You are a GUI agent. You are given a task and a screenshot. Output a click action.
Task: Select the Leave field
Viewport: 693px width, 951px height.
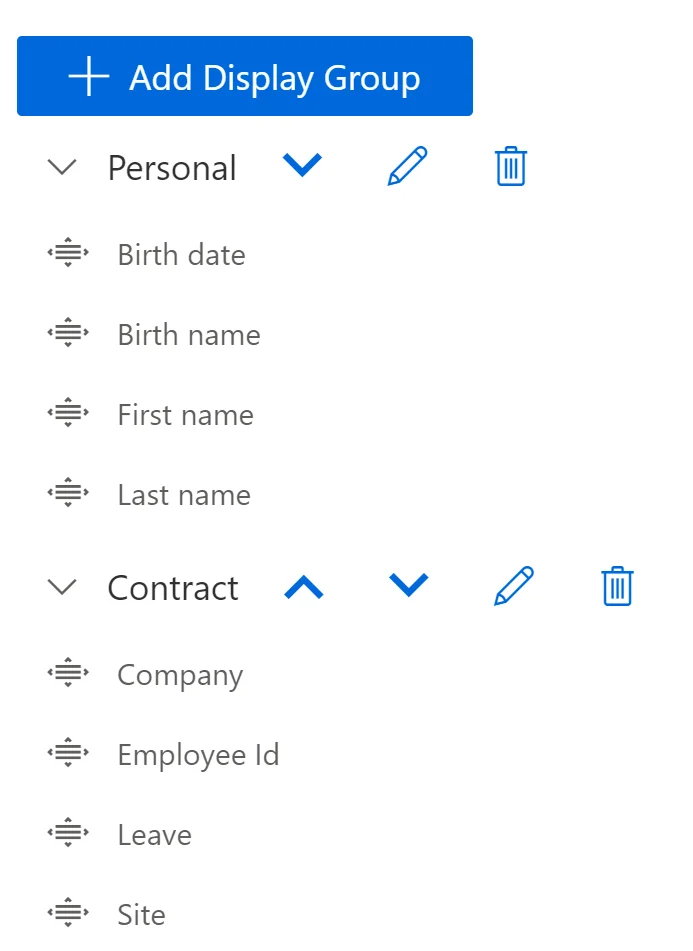pyautogui.click(x=154, y=834)
